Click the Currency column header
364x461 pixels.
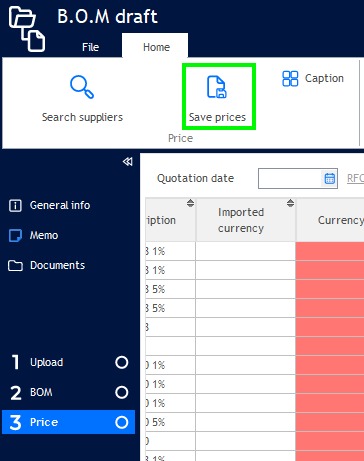coord(330,220)
